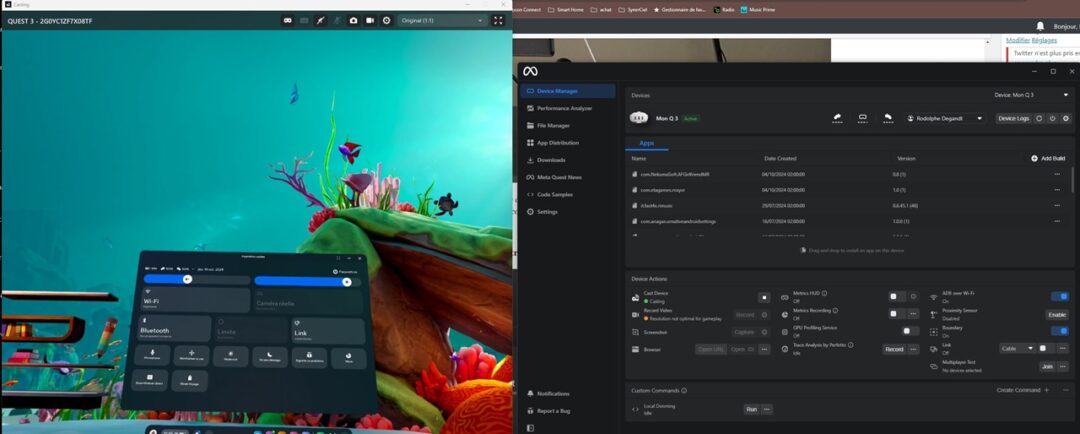
Task: Click the VR headset icon in Casting toolbar
Action: [x=287, y=21]
